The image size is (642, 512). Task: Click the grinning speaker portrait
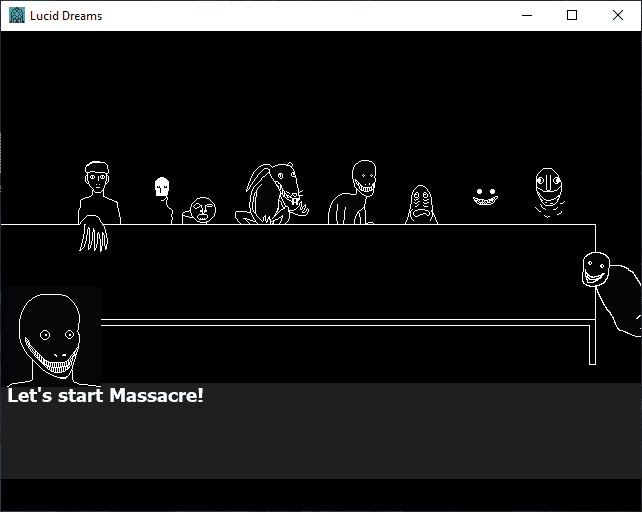pos(50,337)
